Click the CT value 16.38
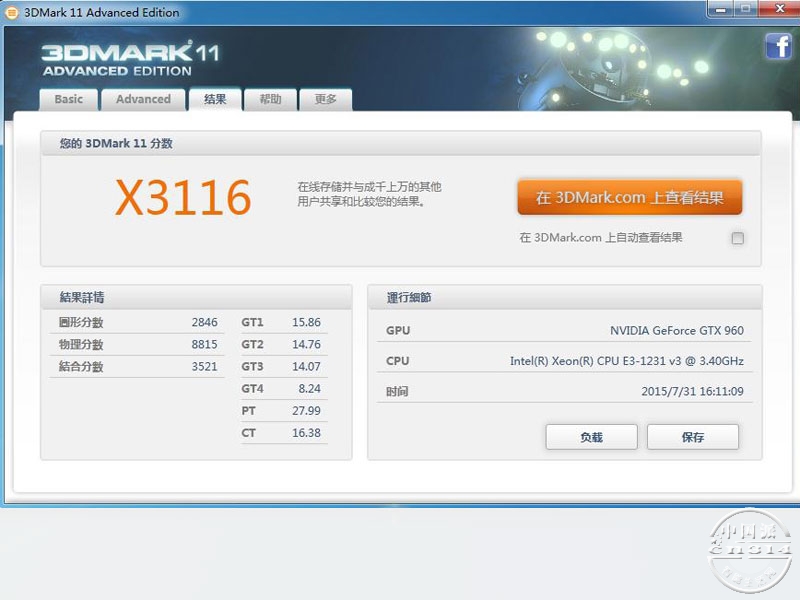This screenshot has width=800, height=600. (306, 433)
